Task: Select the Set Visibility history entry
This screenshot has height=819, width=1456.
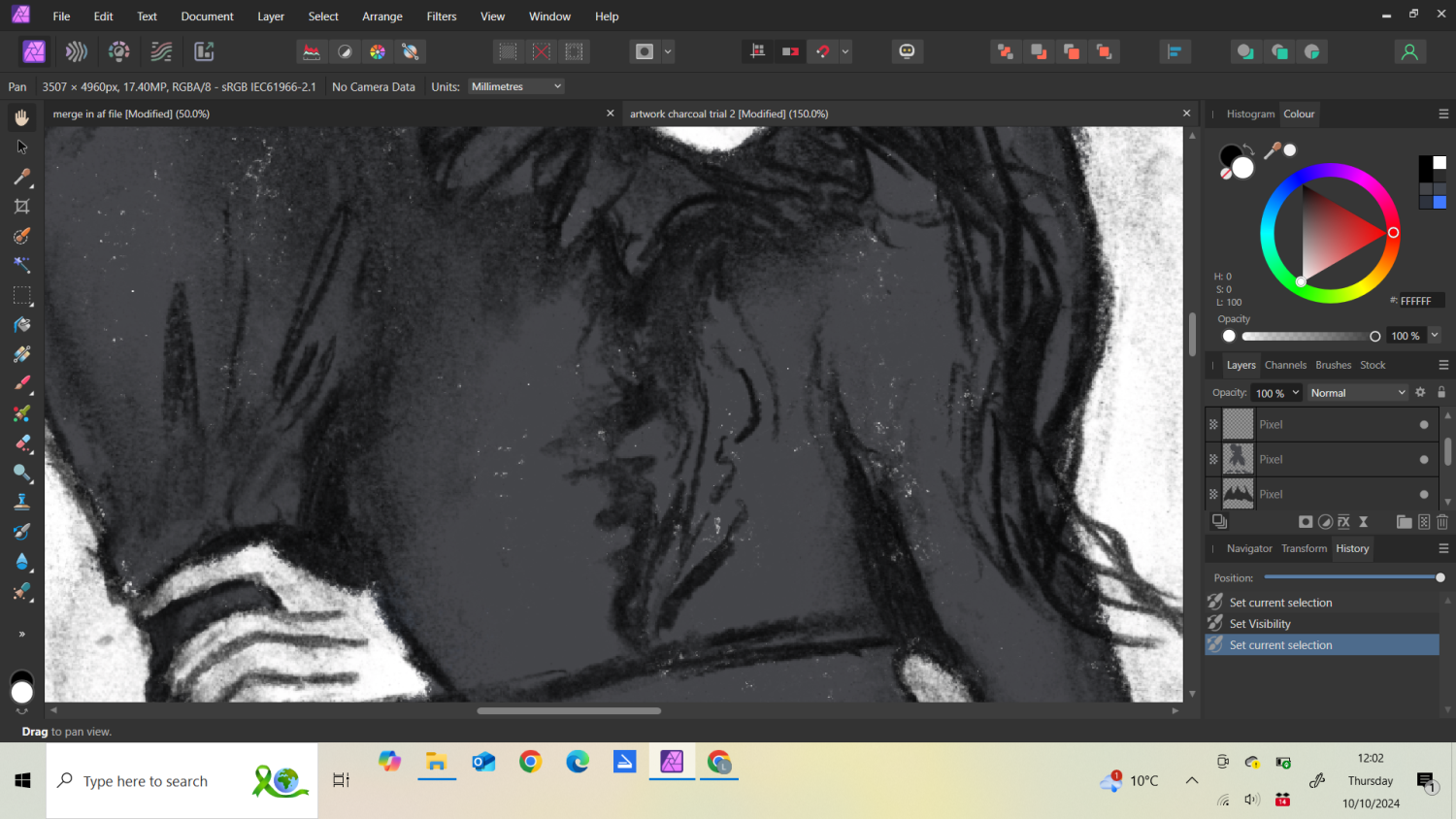Action: click(x=1262, y=623)
